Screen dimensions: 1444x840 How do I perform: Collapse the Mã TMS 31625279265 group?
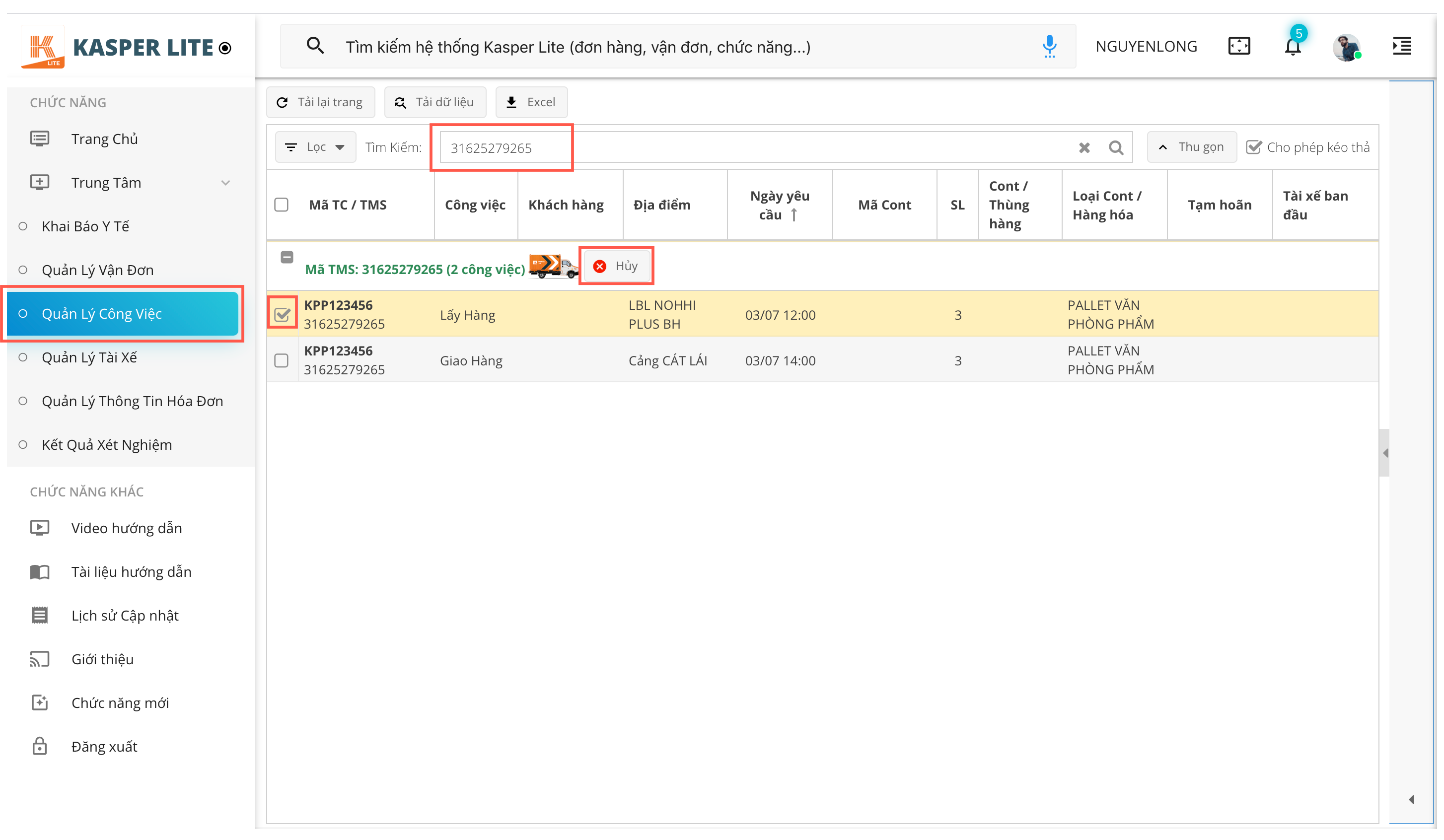coord(287,257)
